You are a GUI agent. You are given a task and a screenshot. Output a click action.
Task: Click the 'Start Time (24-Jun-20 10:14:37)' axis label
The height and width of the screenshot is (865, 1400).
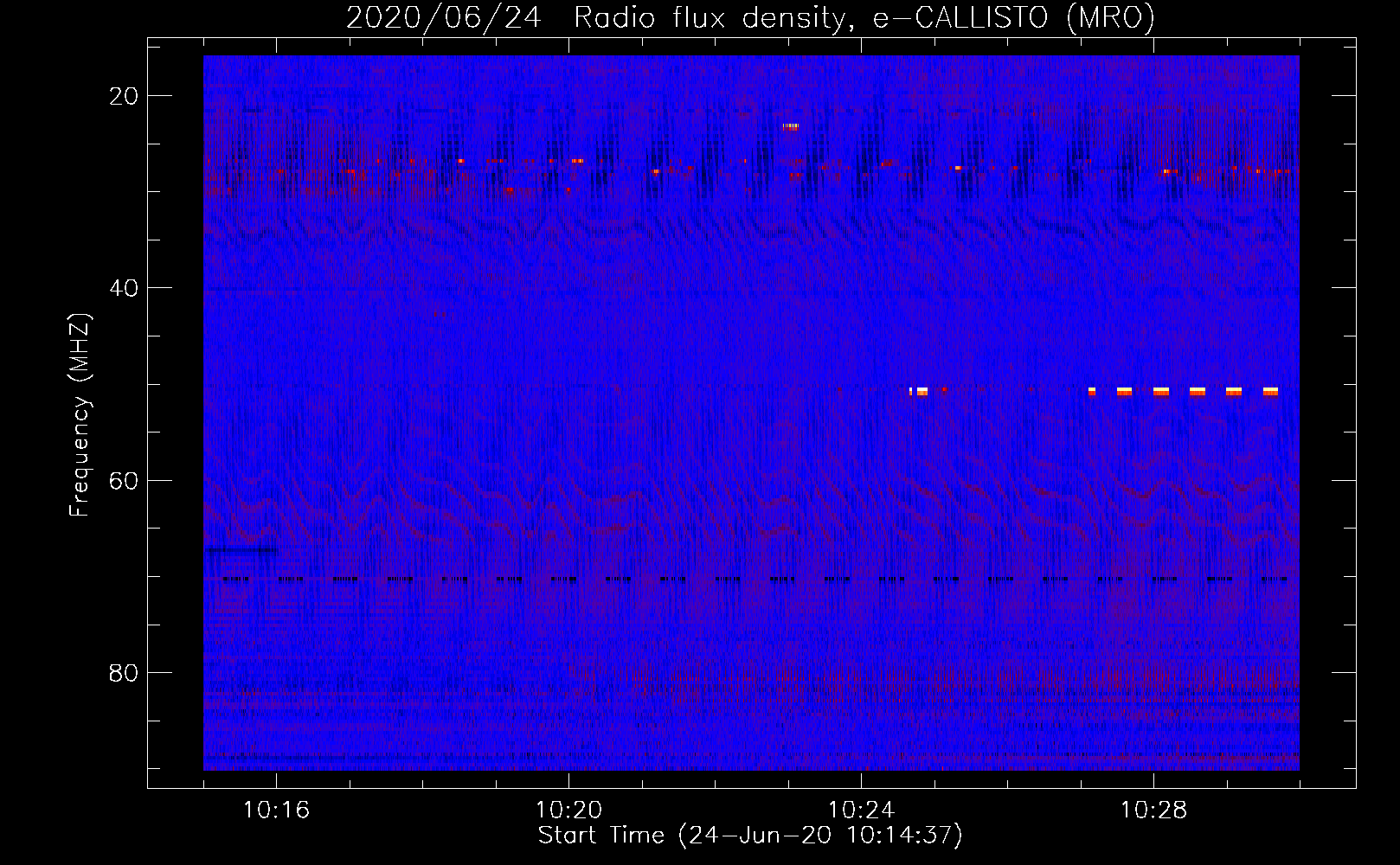(x=750, y=836)
